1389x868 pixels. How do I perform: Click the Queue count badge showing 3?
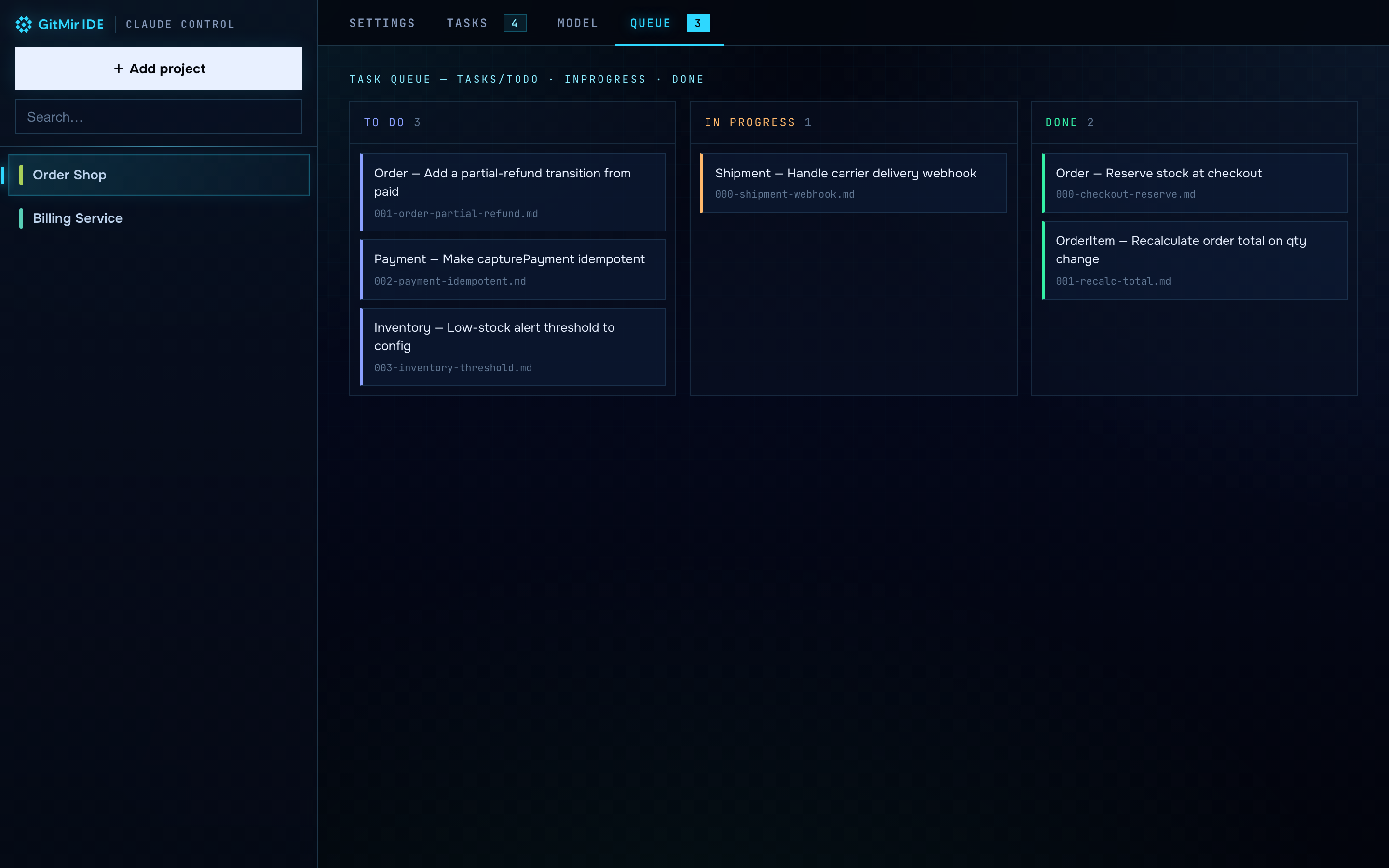click(698, 23)
